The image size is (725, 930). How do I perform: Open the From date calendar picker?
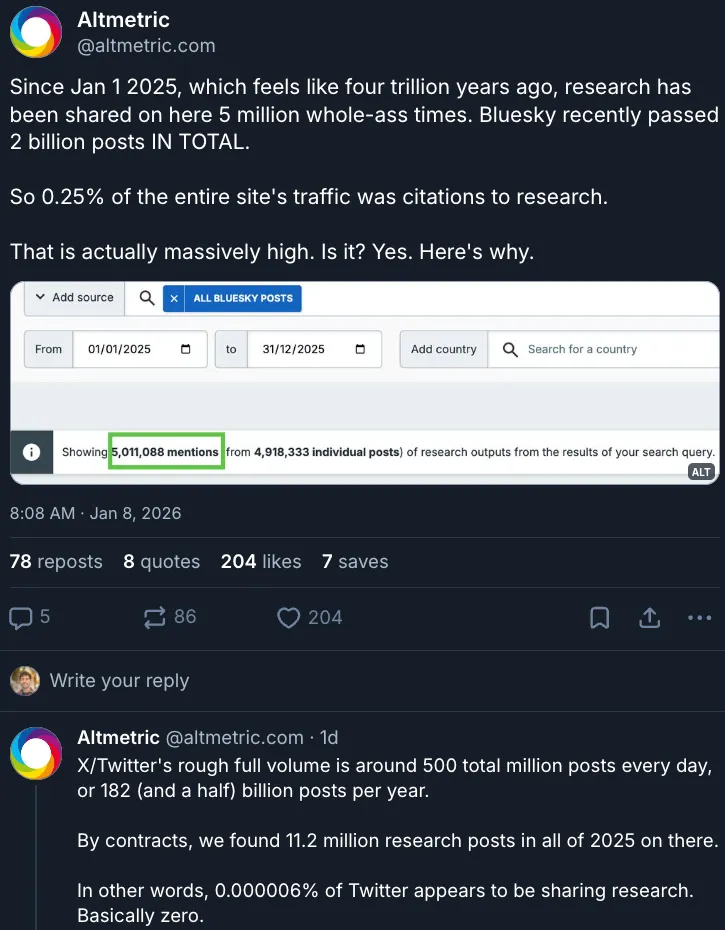click(x=186, y=349)
